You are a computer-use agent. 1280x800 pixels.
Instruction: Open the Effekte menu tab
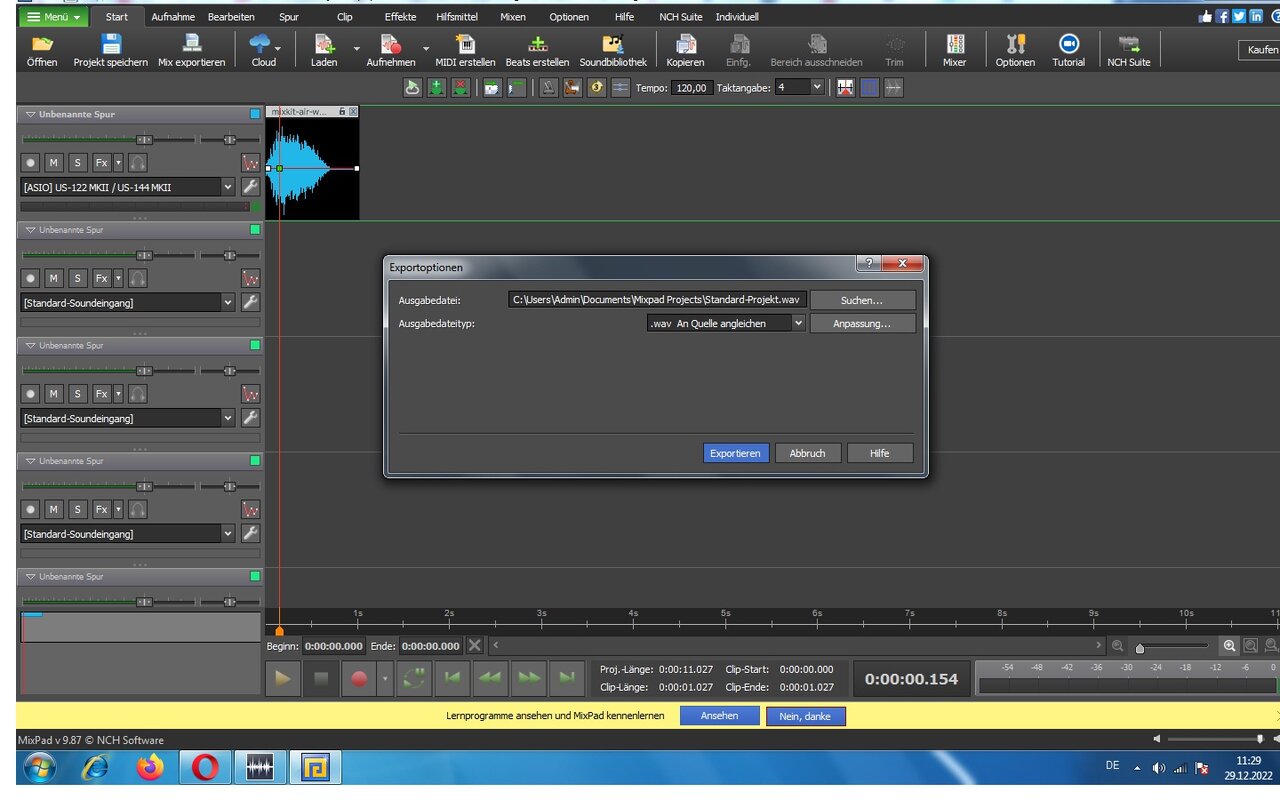(x=400, y=17)
